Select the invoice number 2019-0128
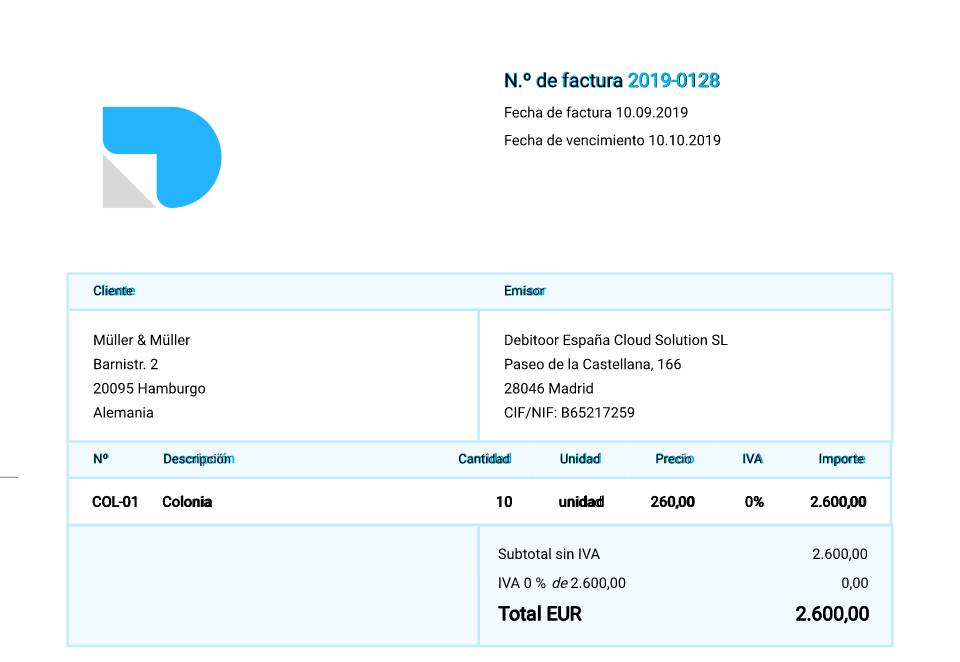Screen dimensions: 960x662 point(673,80)
